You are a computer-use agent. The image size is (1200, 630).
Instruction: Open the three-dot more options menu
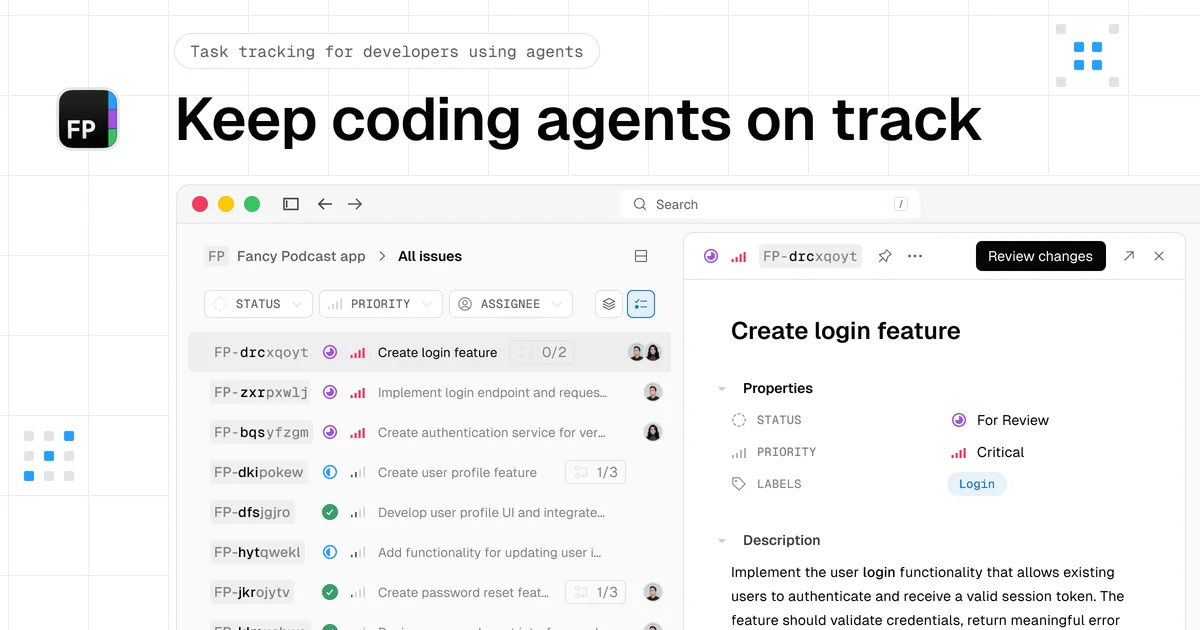[x=915, y=256]
